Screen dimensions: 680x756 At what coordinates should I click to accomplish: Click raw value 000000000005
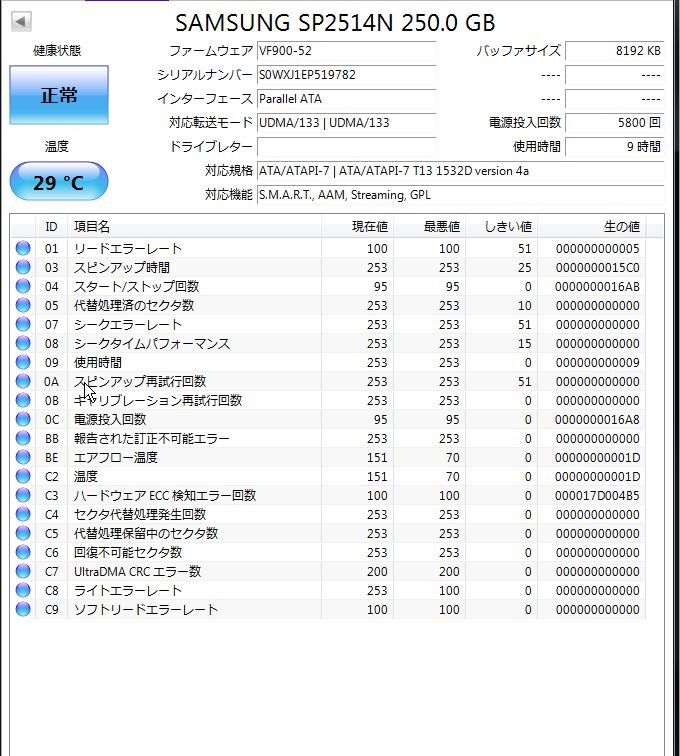(598, 248)
